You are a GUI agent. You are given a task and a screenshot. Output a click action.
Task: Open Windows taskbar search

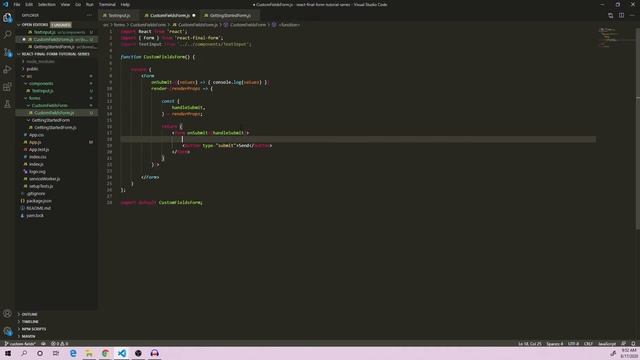point(24,353)
